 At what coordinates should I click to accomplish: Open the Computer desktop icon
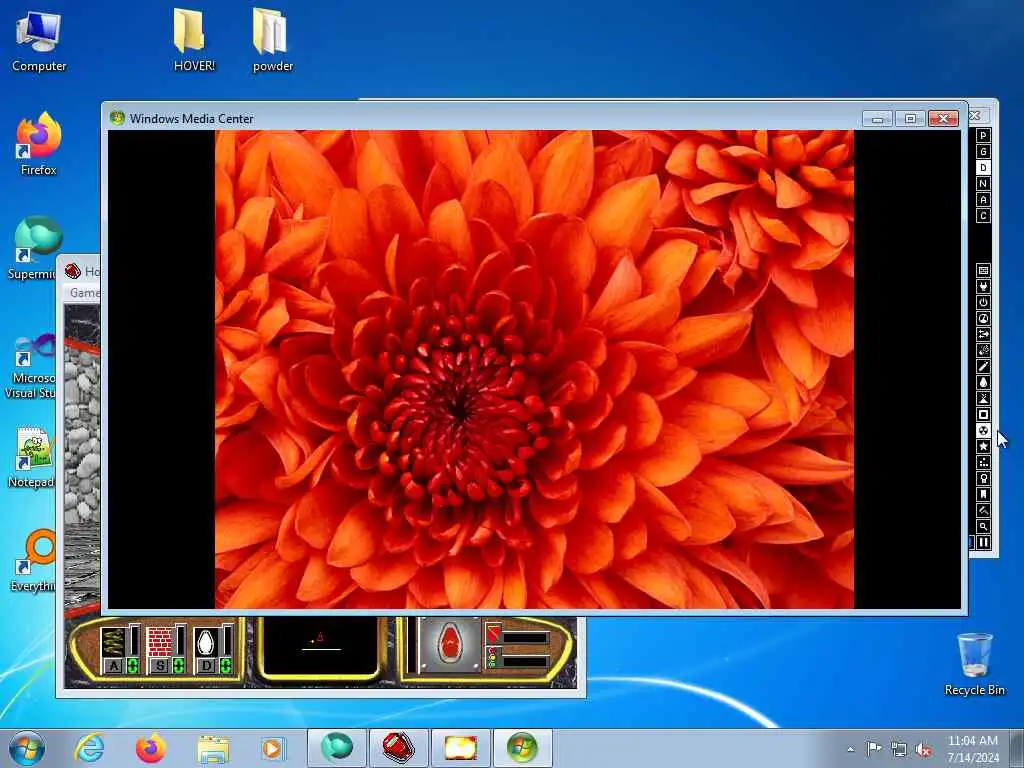39,42
